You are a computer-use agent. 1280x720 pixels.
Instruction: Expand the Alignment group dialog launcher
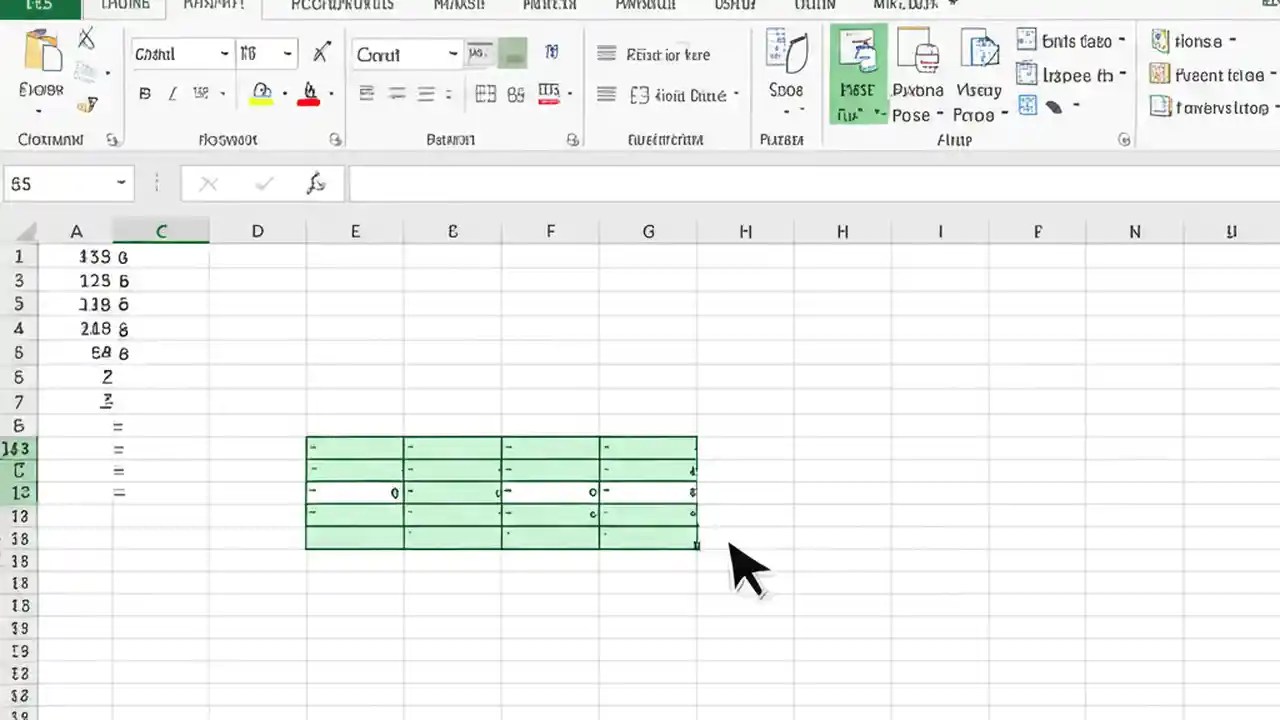(x=572, y=140)
